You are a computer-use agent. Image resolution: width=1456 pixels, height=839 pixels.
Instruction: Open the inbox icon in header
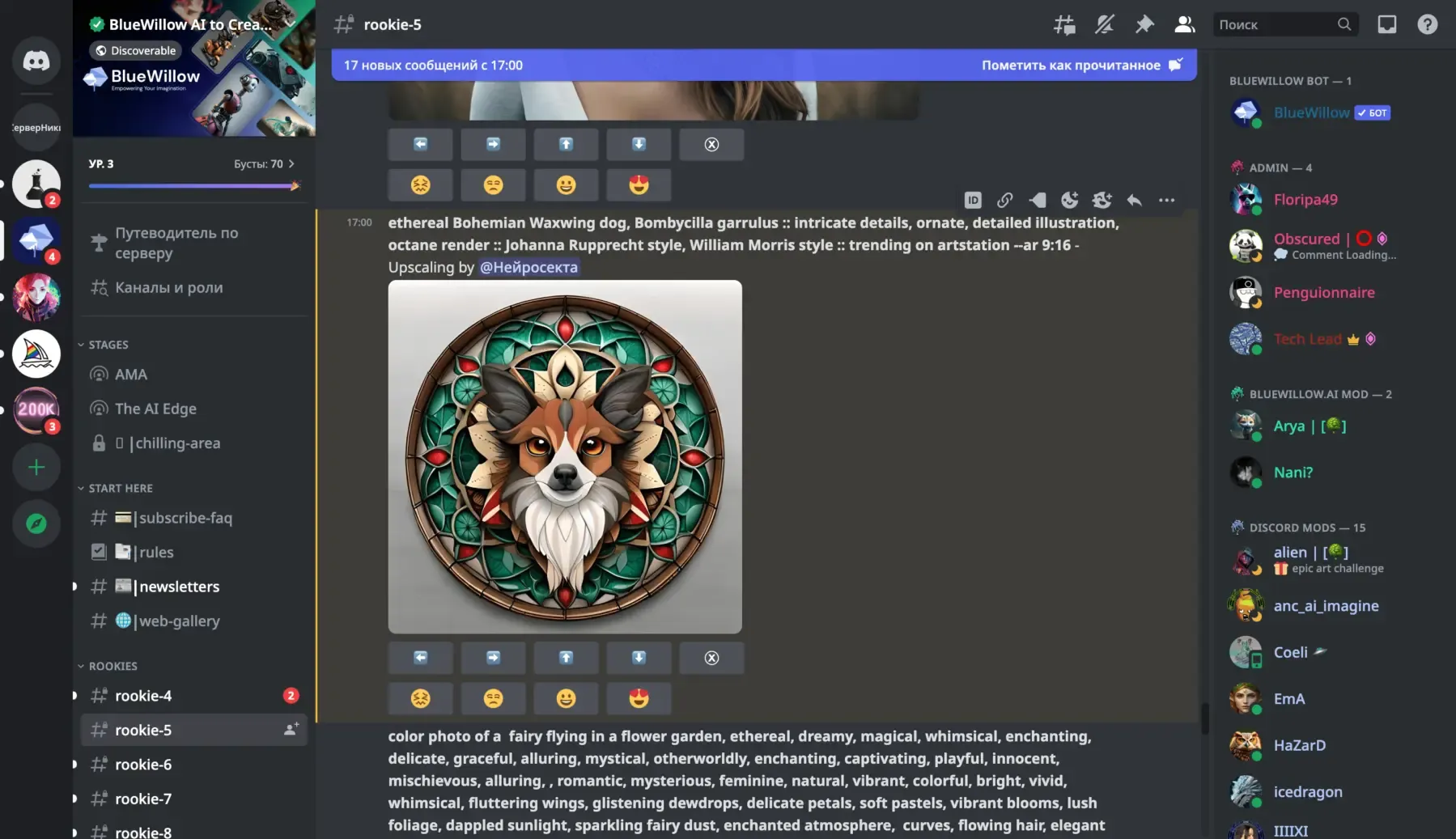point(1387,24)
